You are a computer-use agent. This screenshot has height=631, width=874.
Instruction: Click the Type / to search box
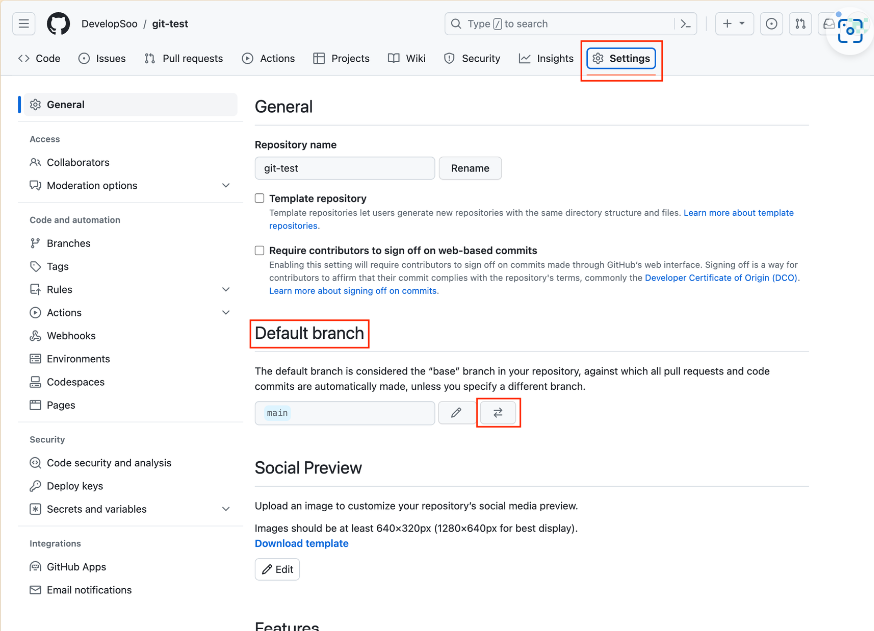click(571, 24)
